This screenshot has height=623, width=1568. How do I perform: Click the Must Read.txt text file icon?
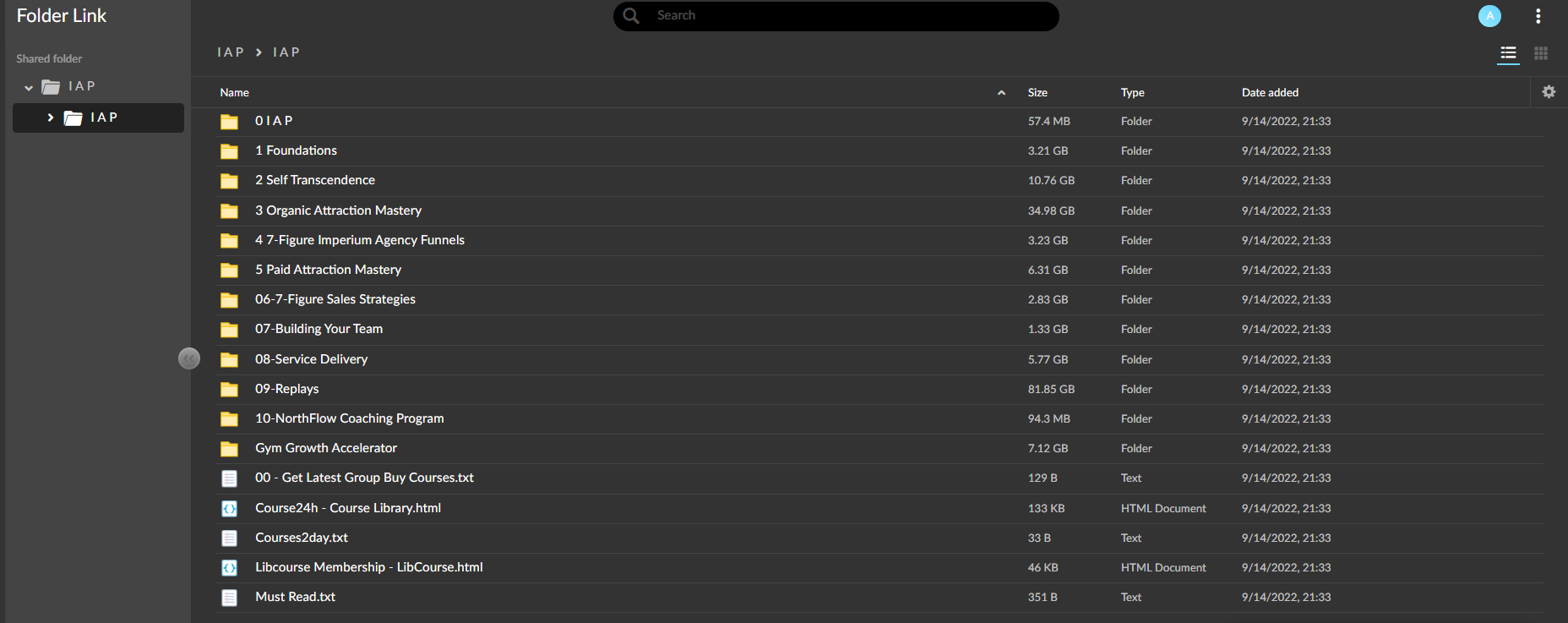tap(229, 598)
